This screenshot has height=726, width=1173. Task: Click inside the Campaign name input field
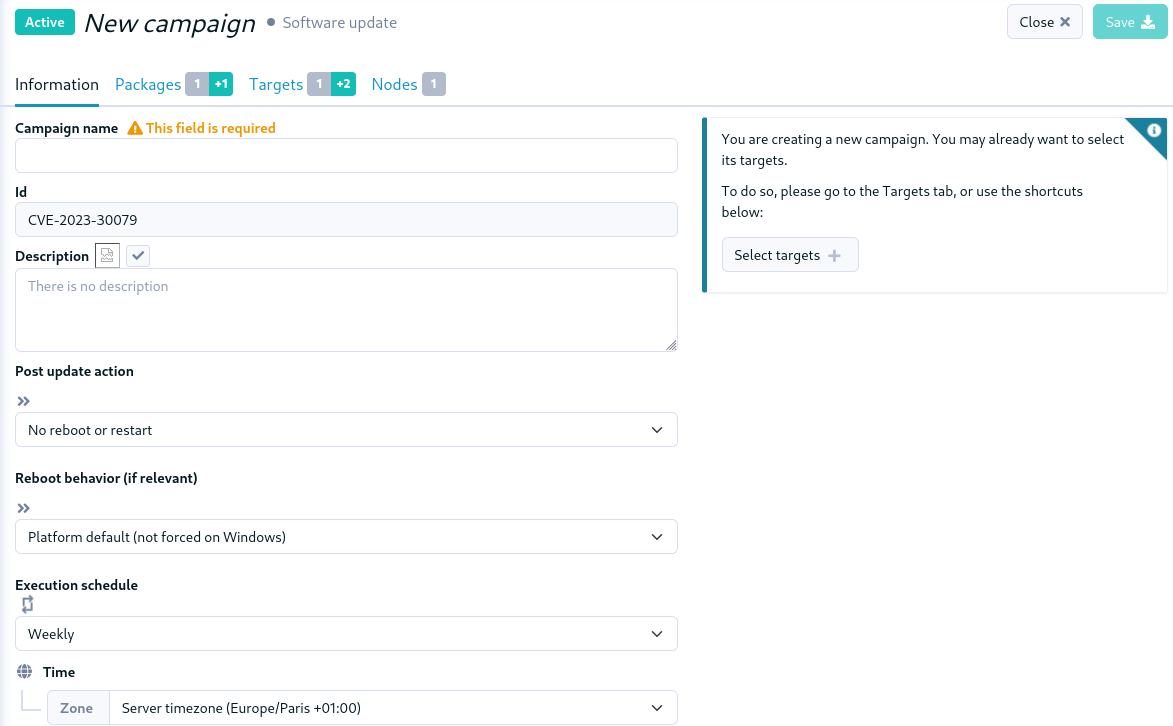[x=346, y=155]
